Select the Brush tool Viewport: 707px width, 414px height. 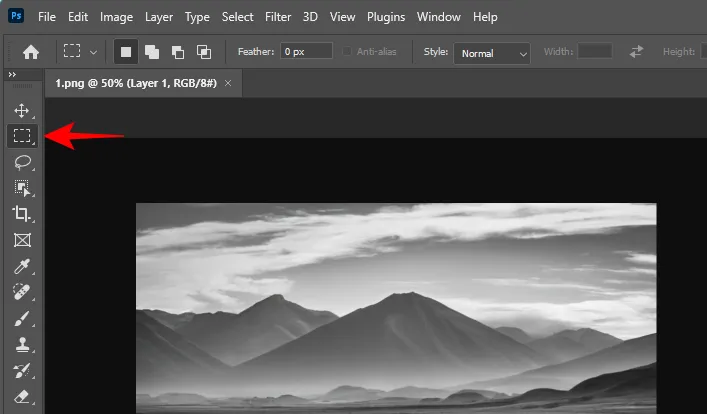point(22,318)
